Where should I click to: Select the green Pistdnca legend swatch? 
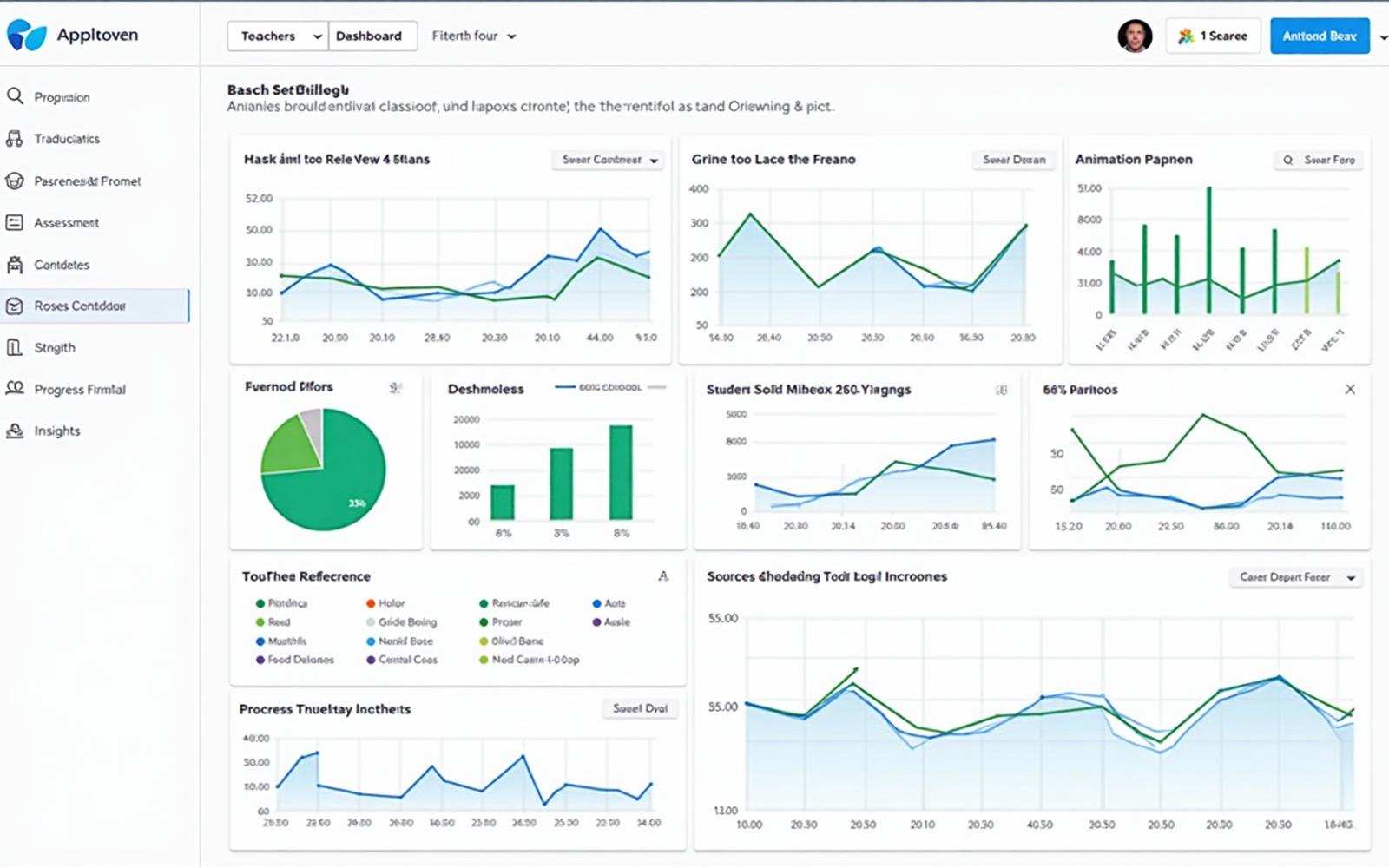(259, 602)
